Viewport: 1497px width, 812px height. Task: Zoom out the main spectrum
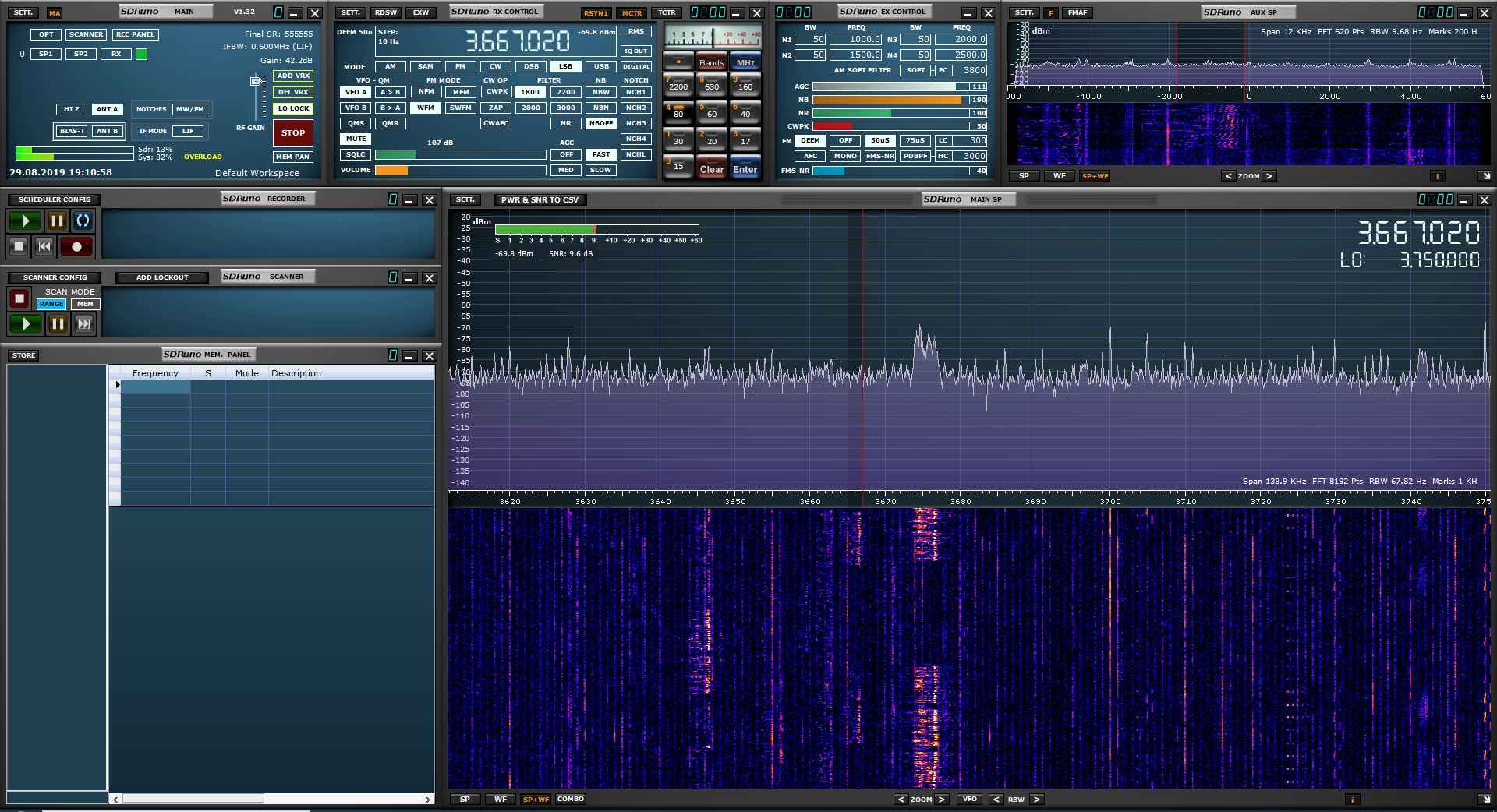coord(901,800)
